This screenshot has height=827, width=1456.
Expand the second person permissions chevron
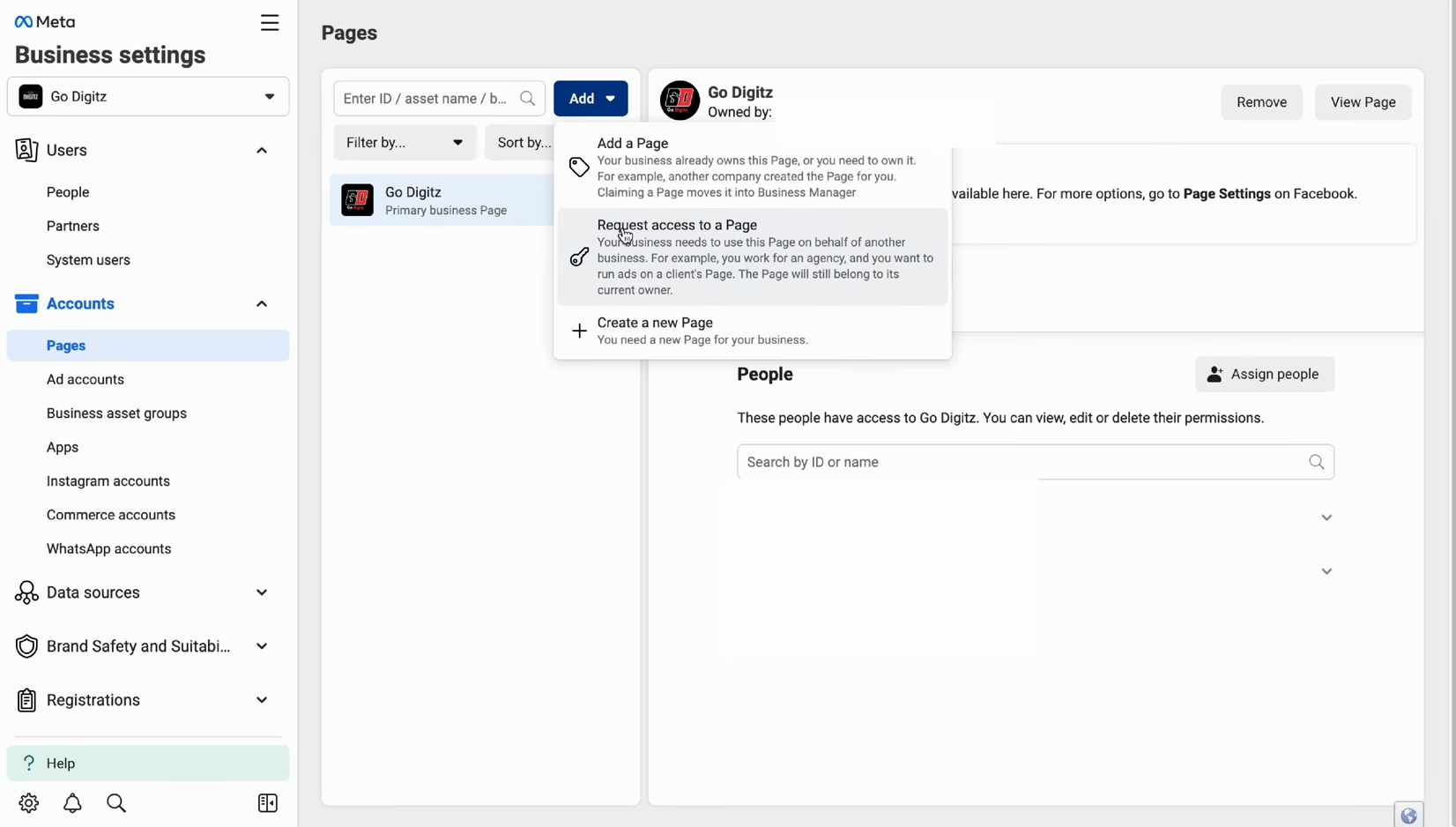1326,571
